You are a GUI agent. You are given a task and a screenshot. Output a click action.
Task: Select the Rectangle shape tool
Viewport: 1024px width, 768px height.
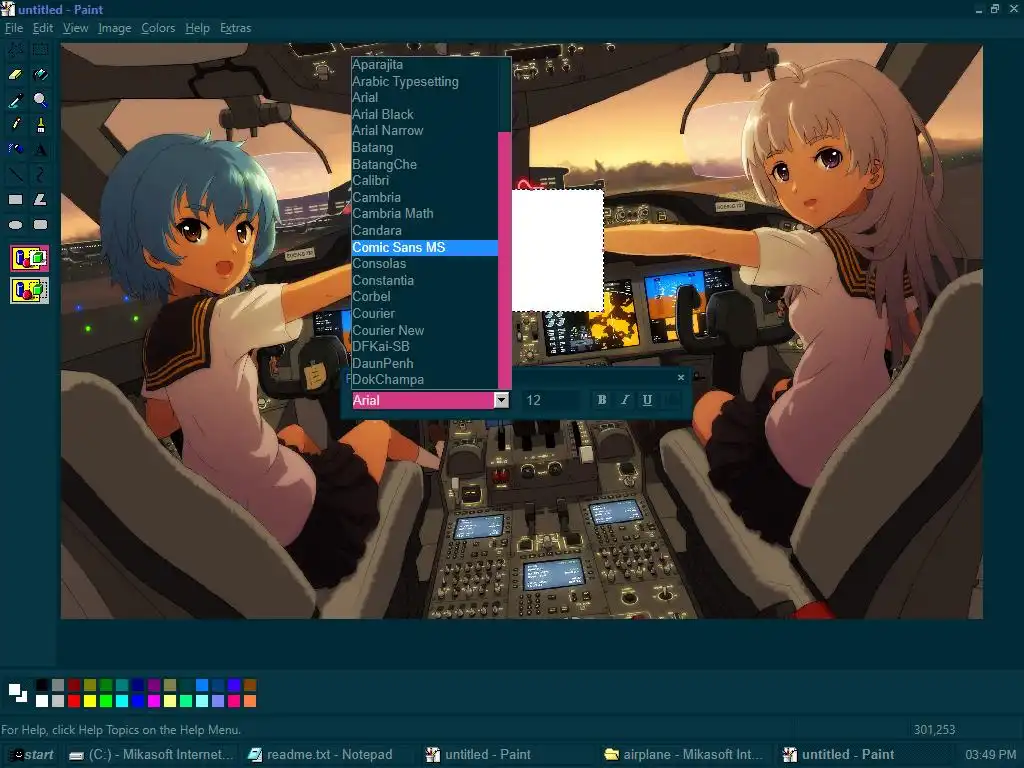[x=16, y=199]
